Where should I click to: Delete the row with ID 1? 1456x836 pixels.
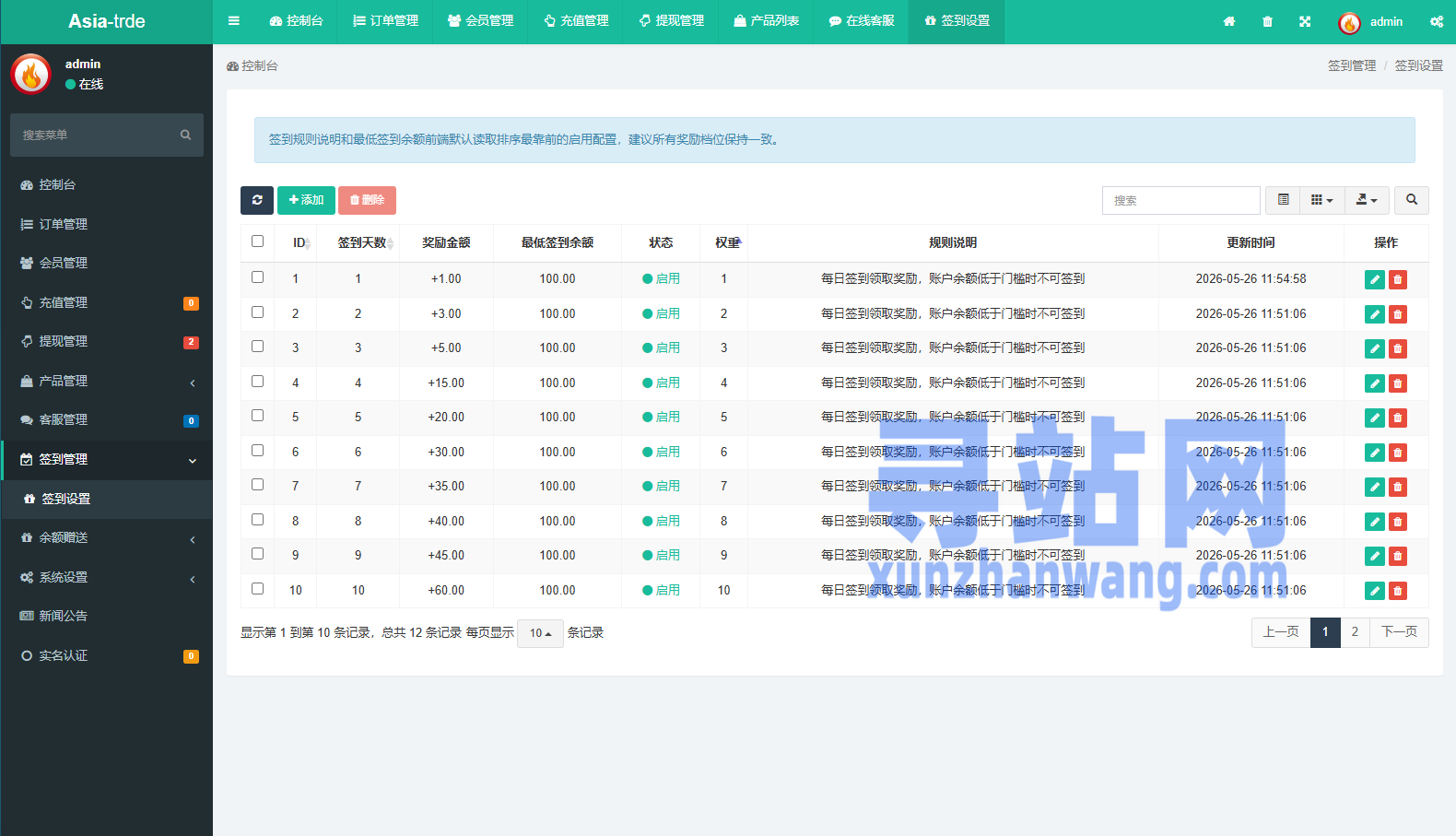coord(1398,279)
